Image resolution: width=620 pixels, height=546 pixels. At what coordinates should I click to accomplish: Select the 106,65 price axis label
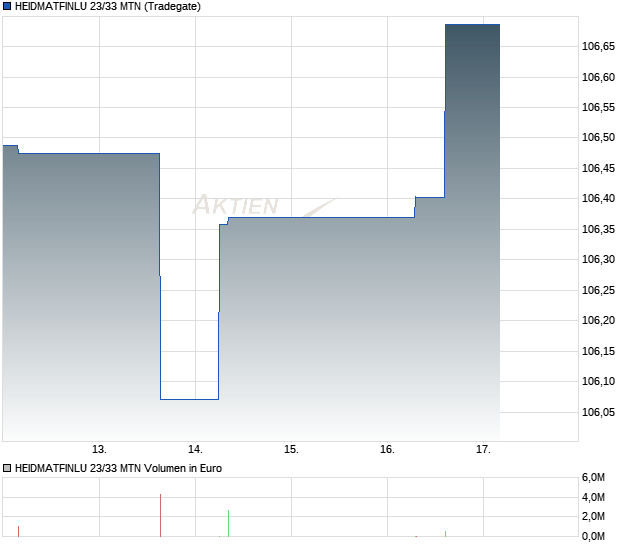click(598, 47)
